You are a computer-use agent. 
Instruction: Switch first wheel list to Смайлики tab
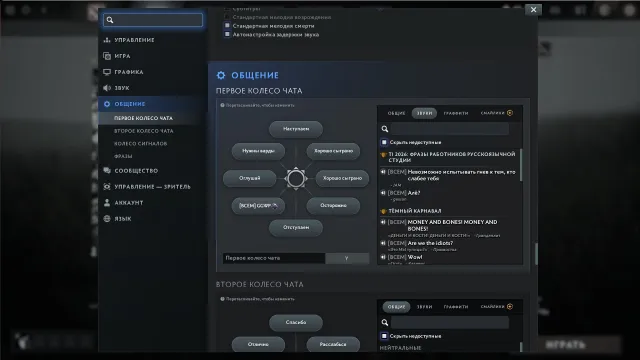tap(493, 113)
